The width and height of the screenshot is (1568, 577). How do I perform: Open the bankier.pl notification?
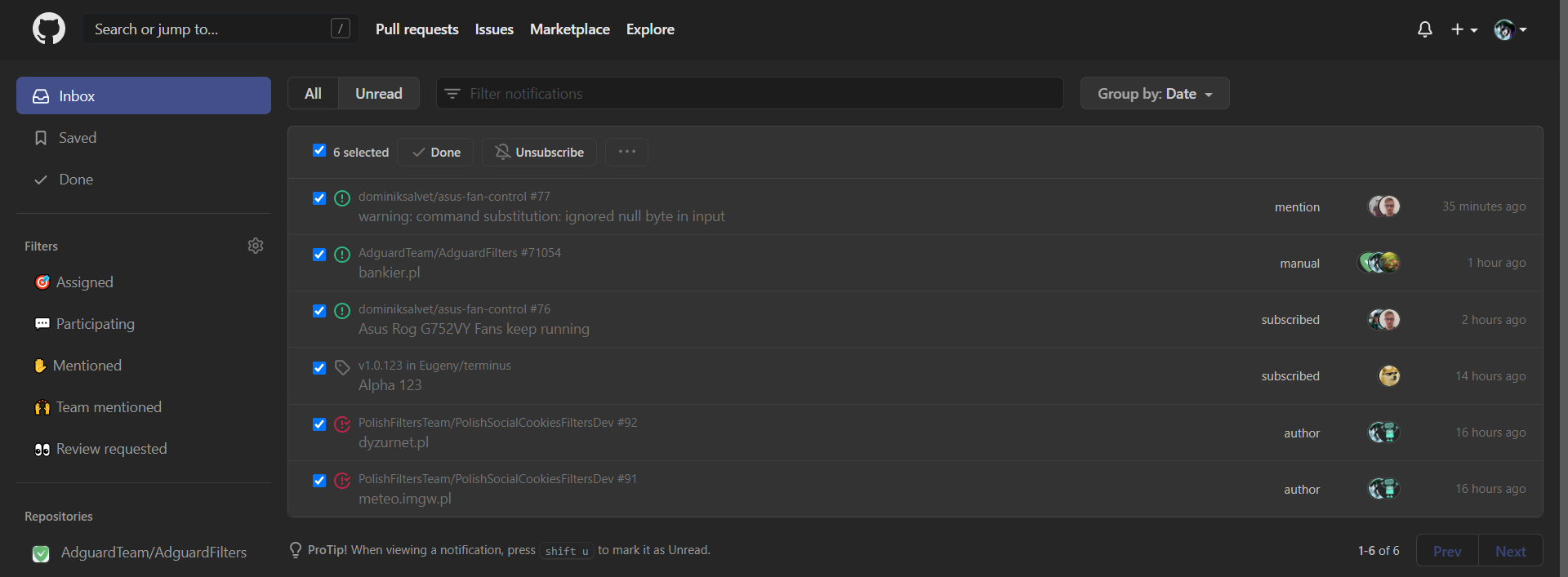(x=390, y=273)
